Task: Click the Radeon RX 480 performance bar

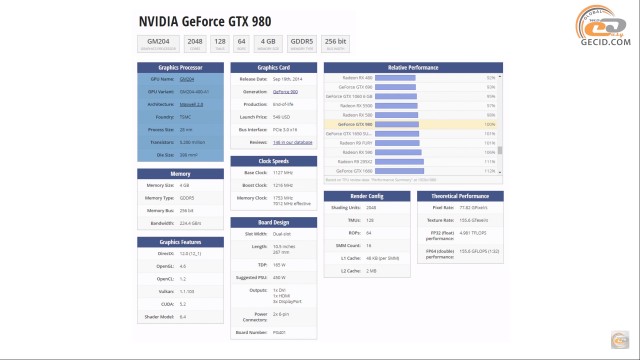Action: click(x=395, y=78)
